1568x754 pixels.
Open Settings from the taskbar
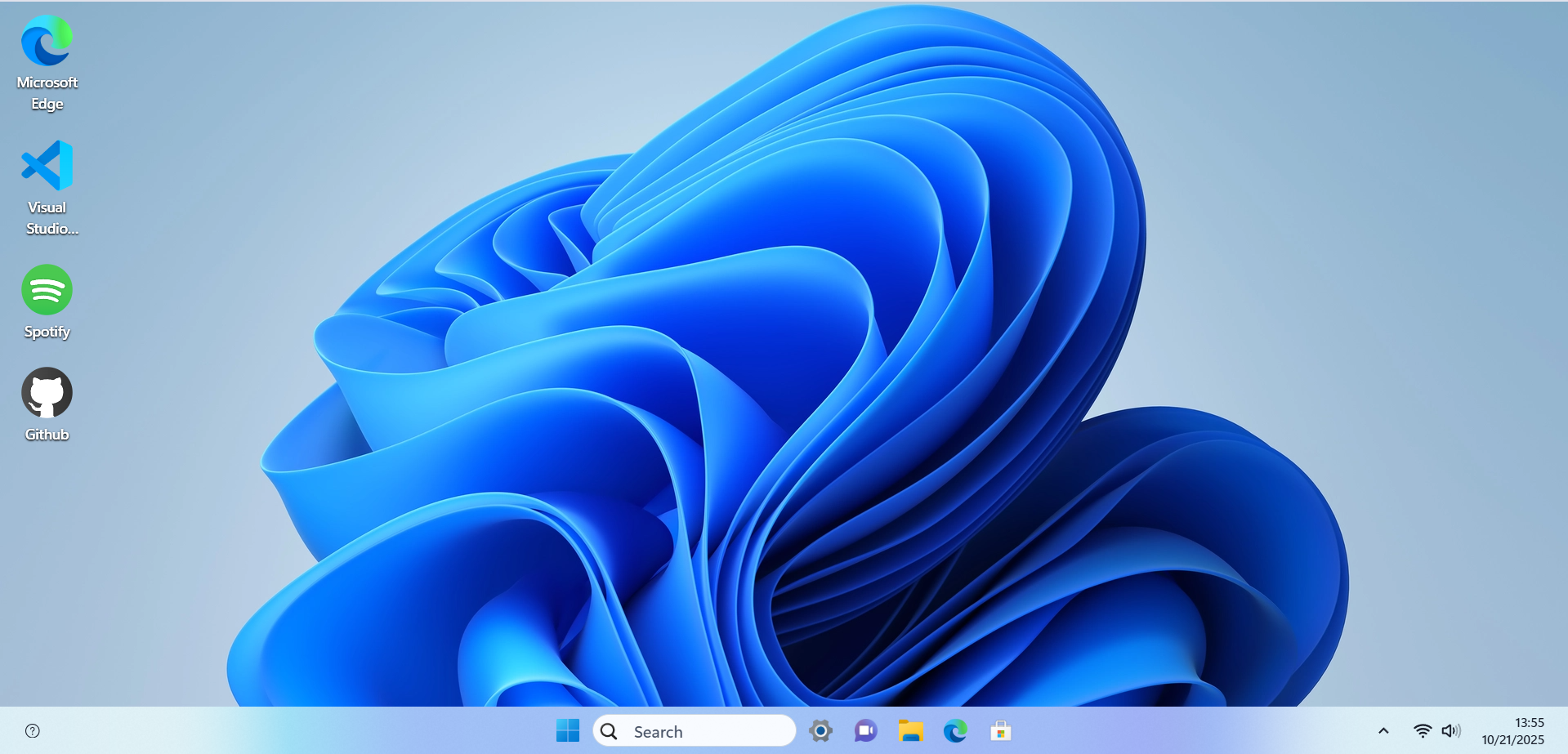pyautogui.click(x=820, y=731)
